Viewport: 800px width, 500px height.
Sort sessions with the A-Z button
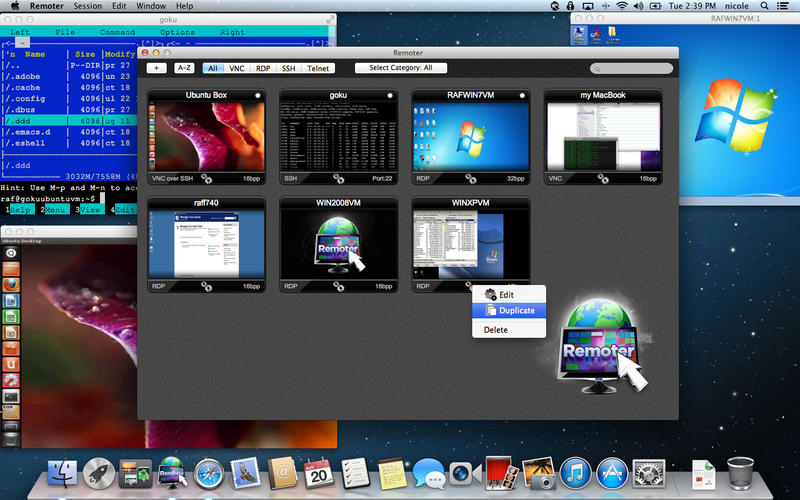tap(184, 68)
